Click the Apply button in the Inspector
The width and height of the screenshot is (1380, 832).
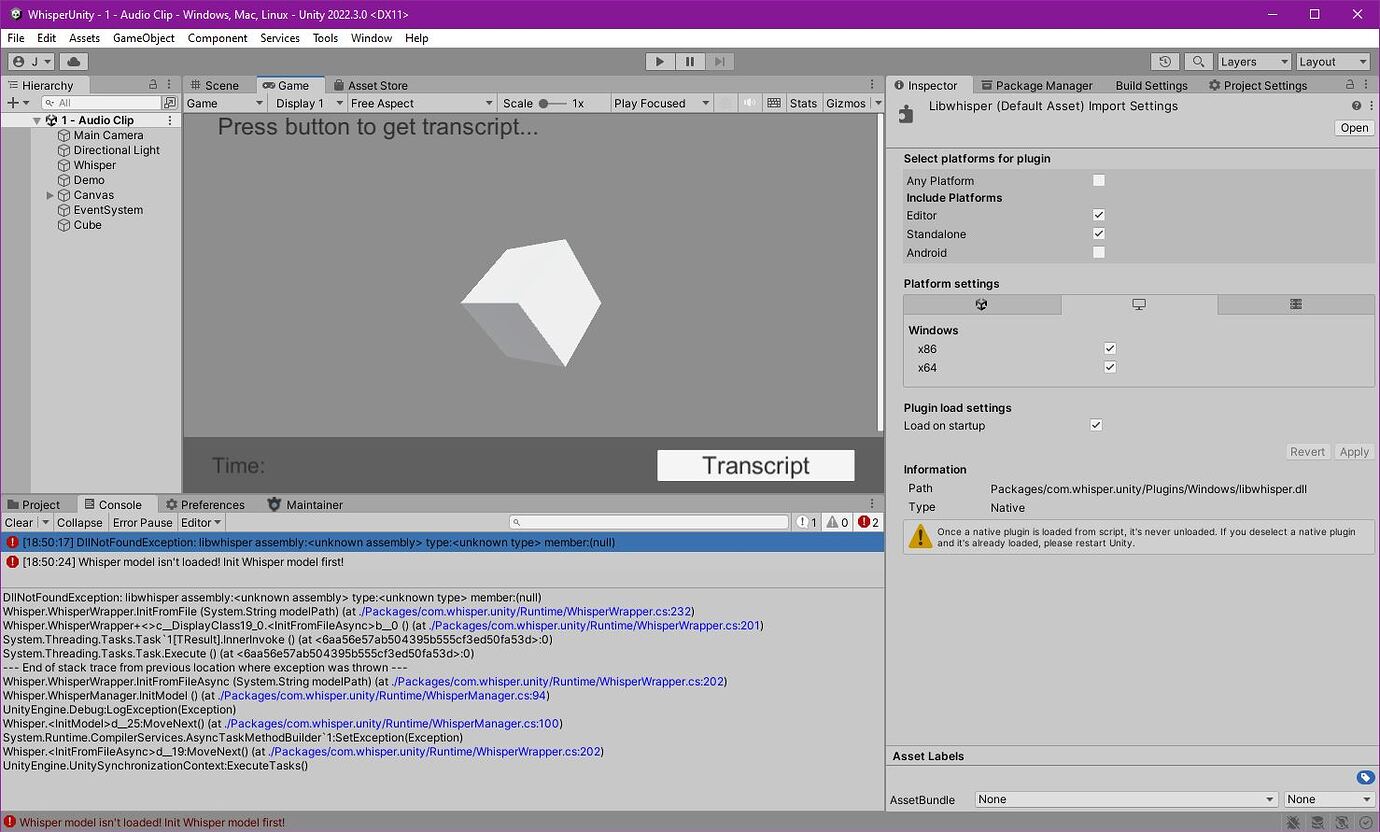(1354, 451)
